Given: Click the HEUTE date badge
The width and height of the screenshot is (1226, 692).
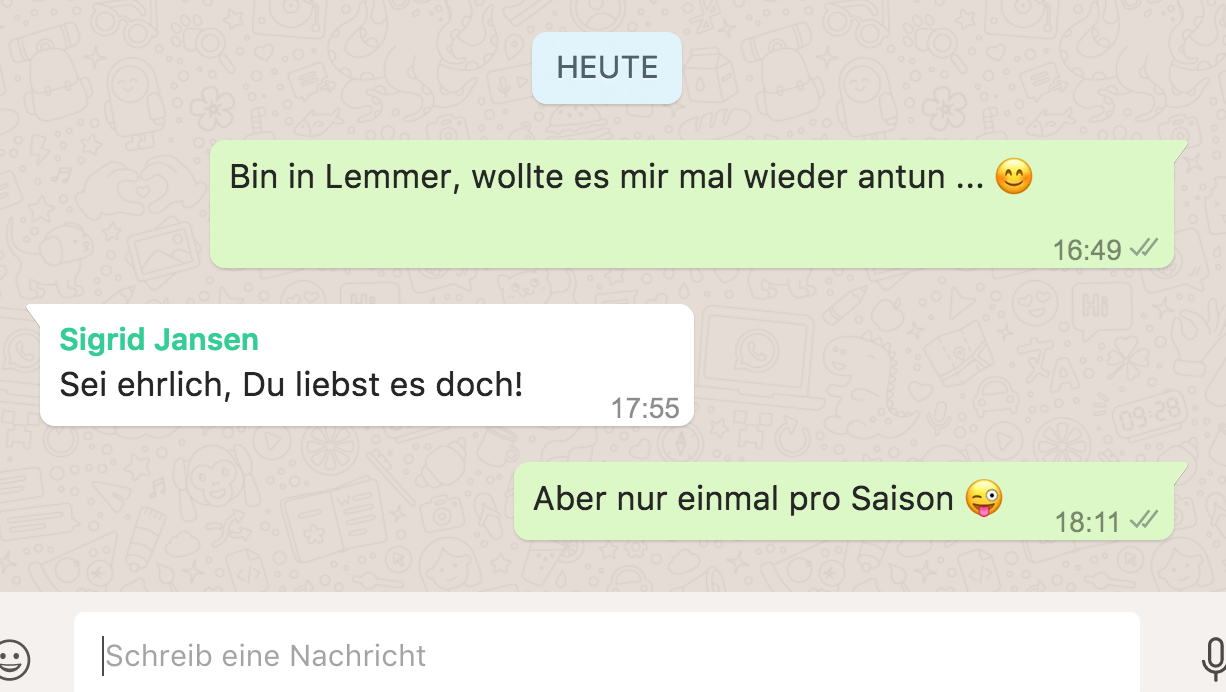Looking at the screenshot, I should [607, 68].
